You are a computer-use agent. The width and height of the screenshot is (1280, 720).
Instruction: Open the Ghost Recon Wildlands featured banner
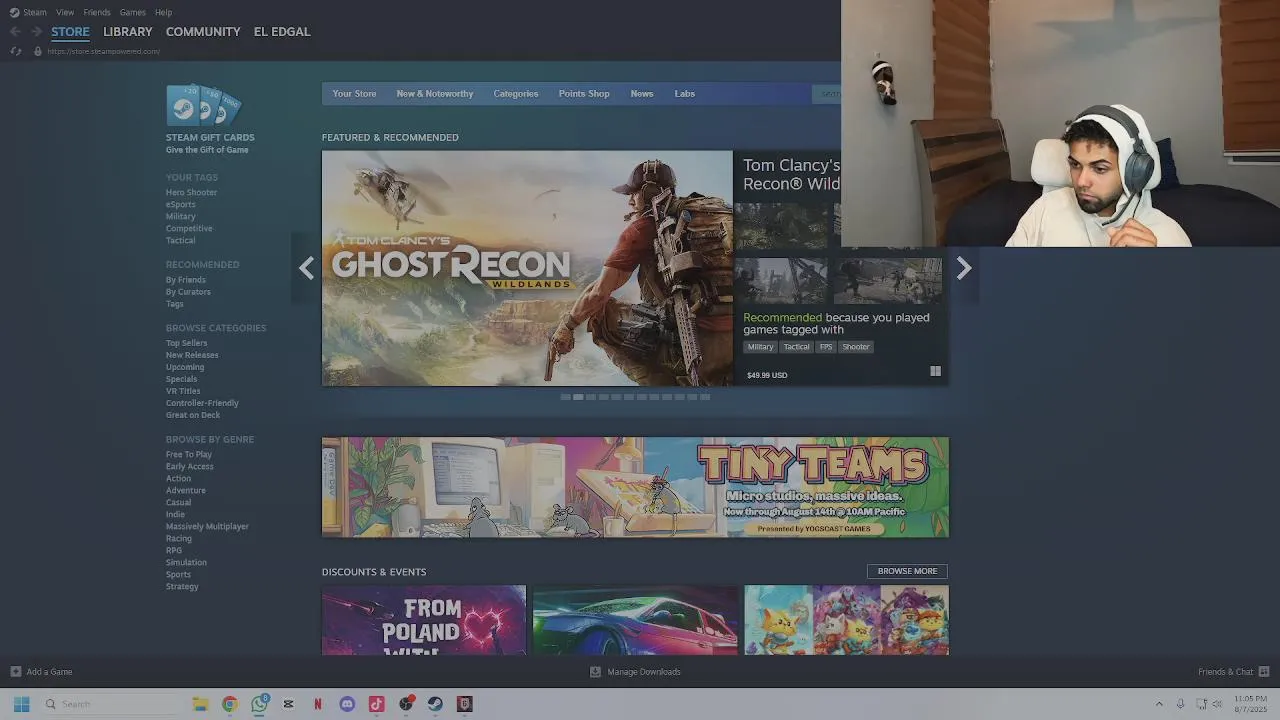[x=527, y=268]
